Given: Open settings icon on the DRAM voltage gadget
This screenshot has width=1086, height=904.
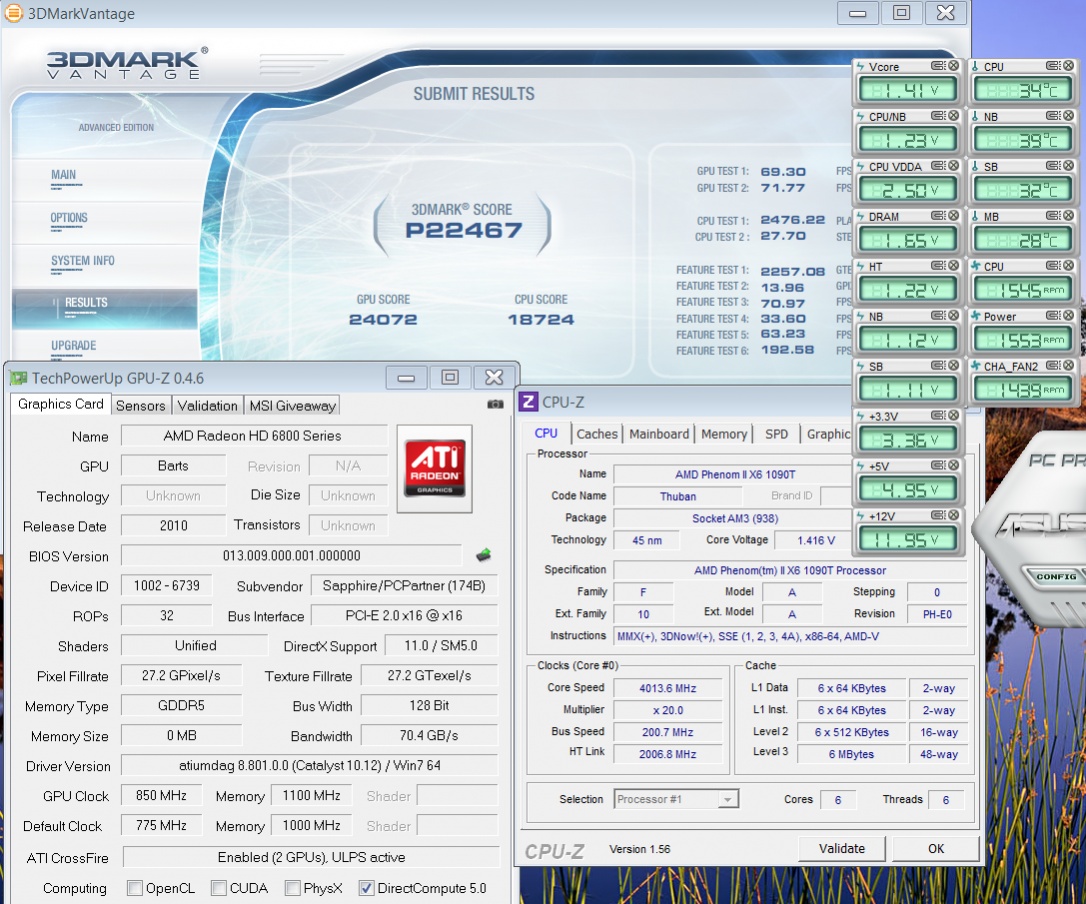Looking at the screenshot, I should [x=938, y=215].
